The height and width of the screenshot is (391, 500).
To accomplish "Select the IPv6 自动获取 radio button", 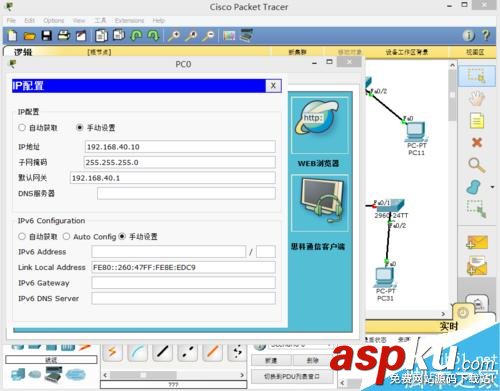I will tap(22, 236).
